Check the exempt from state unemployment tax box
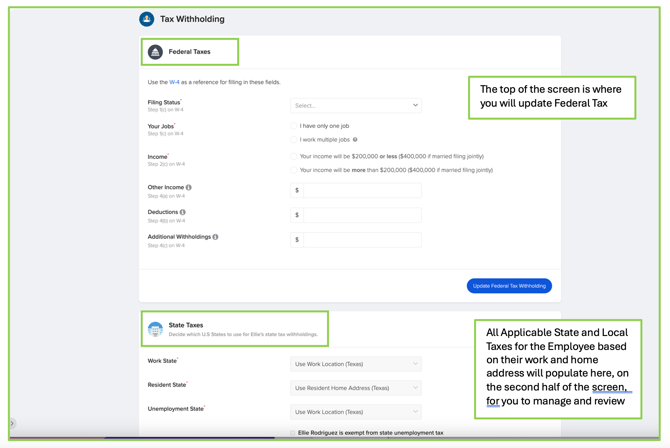Image resolution: width=670 pixels, height=448 pixels. click(x=293, y=433)
